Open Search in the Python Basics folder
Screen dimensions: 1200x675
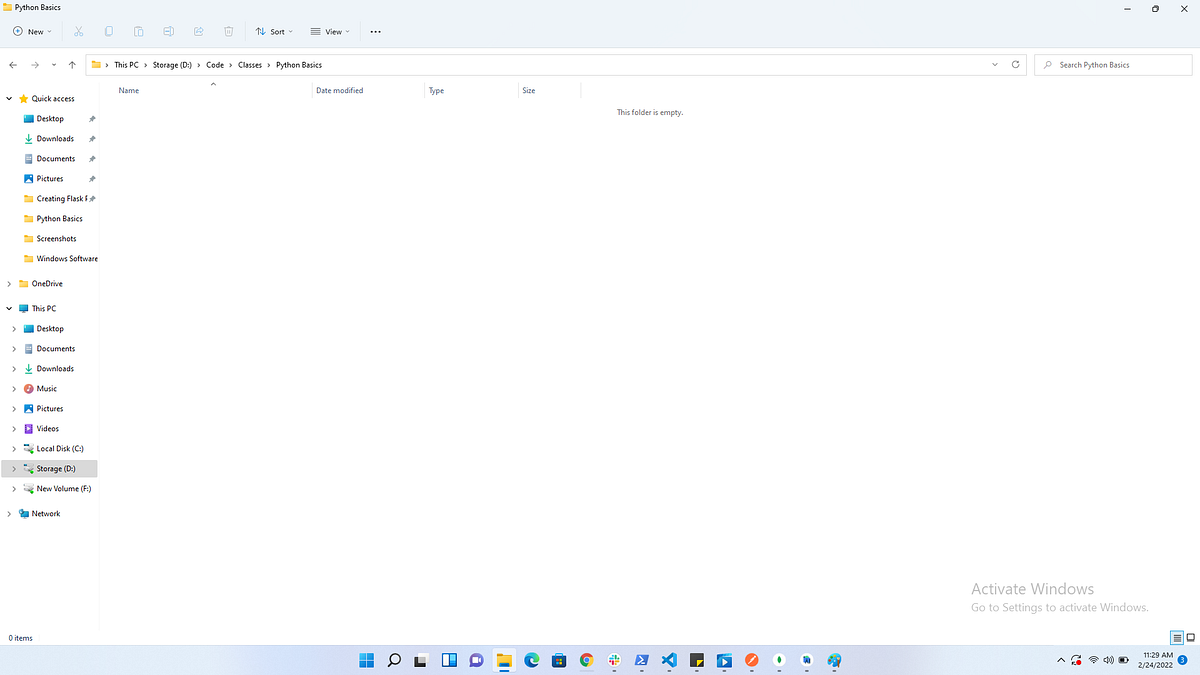(1112, 64)
